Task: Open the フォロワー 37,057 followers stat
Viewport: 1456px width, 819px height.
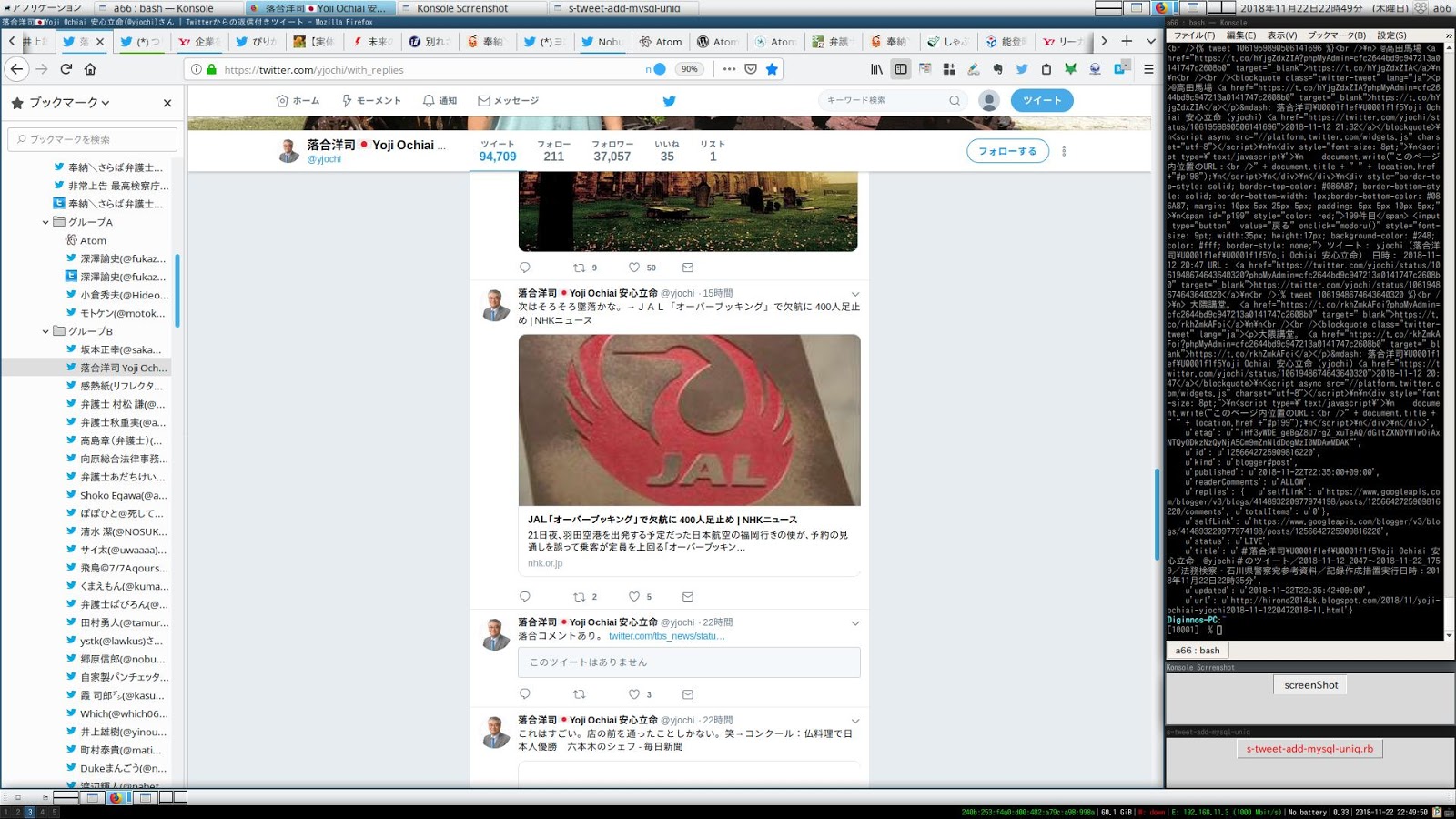Action: 612,151
